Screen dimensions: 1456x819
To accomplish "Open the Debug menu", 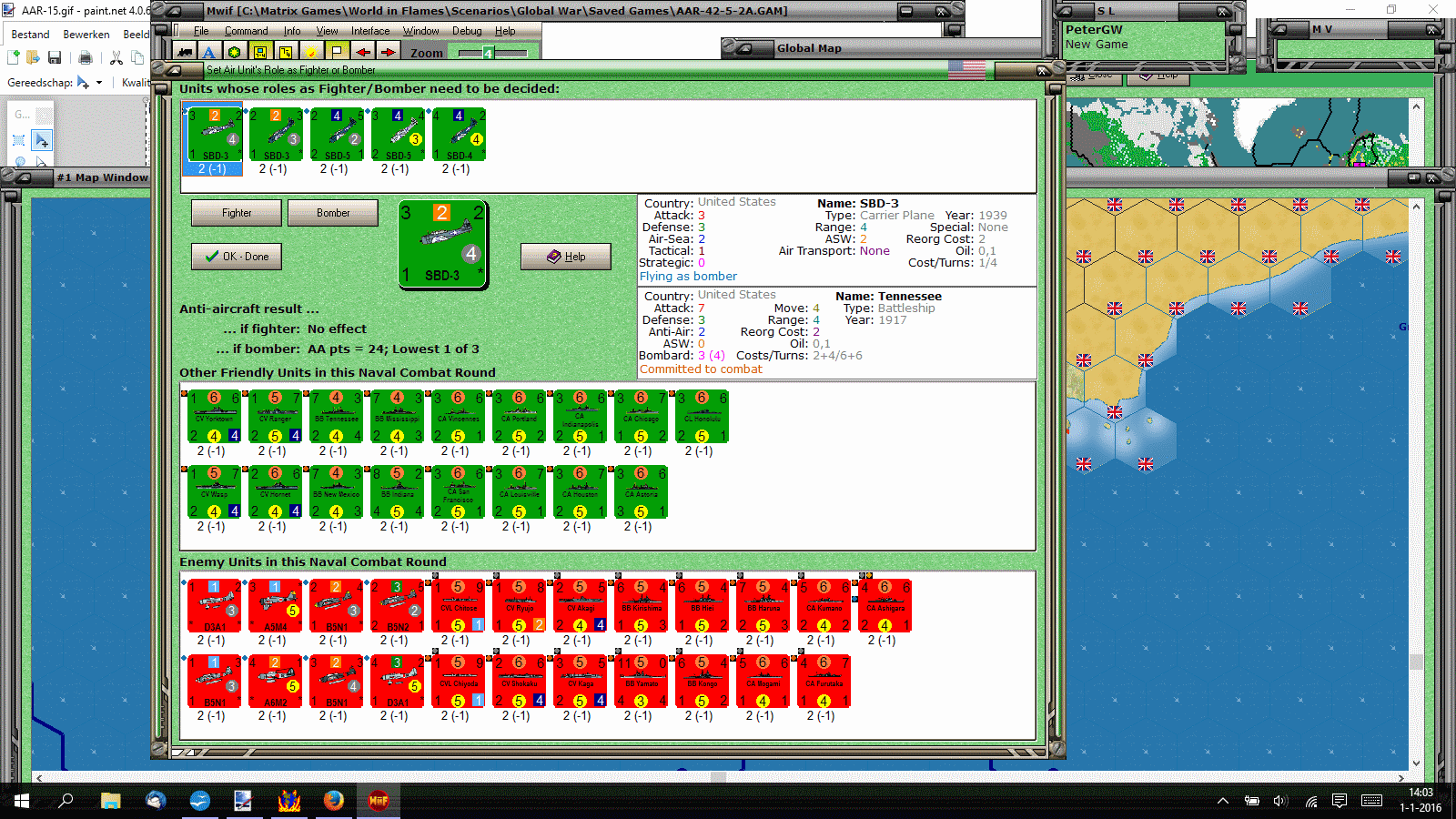I will click(467, 31).
